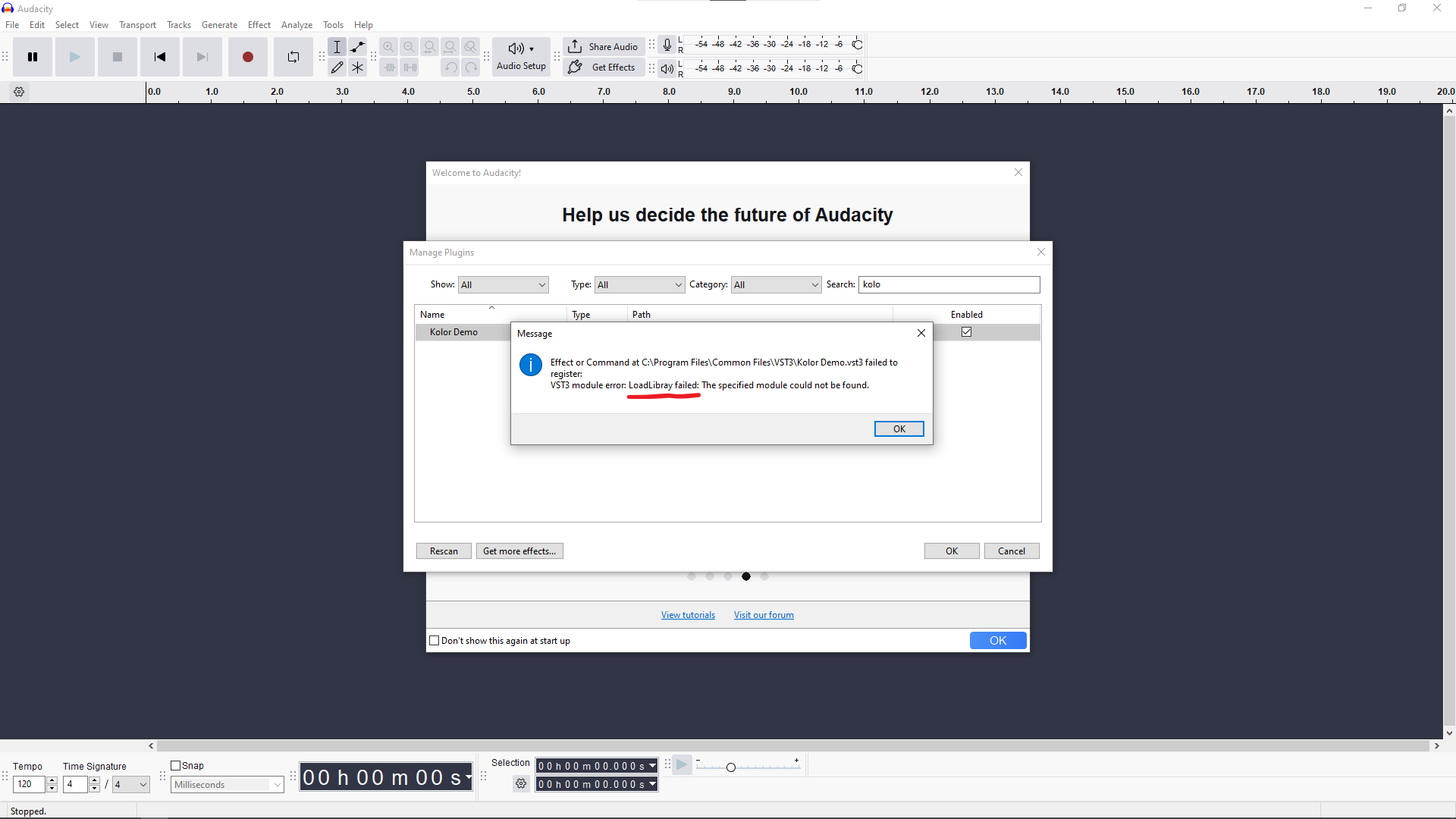This screenshot has width=1456, height=819.
Task: Open the Audio Setup menu
Action: (x=521, y=57)
